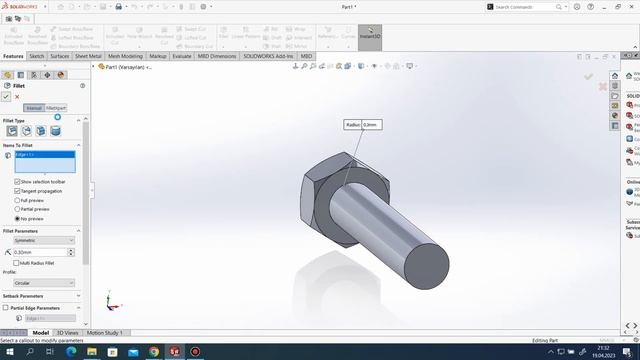
Task: Open Custom Properties tab in task pane
Action: 615,126
